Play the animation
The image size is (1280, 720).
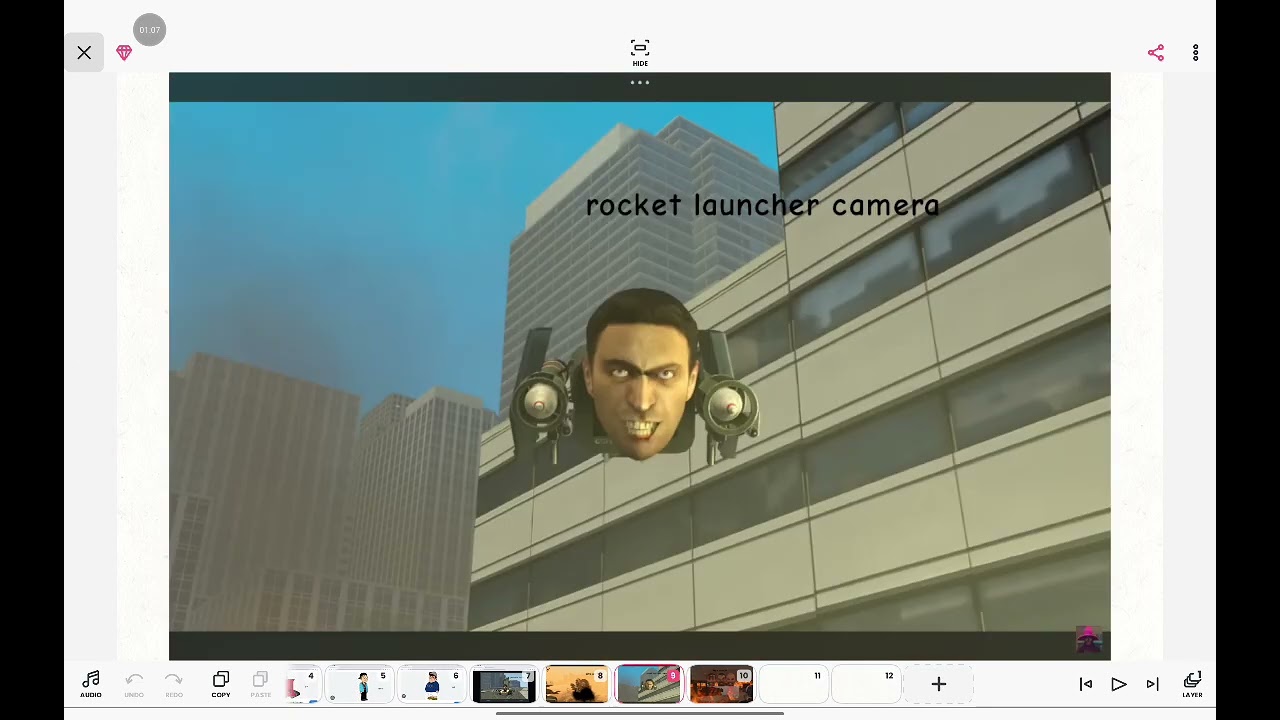point(1119,684)
